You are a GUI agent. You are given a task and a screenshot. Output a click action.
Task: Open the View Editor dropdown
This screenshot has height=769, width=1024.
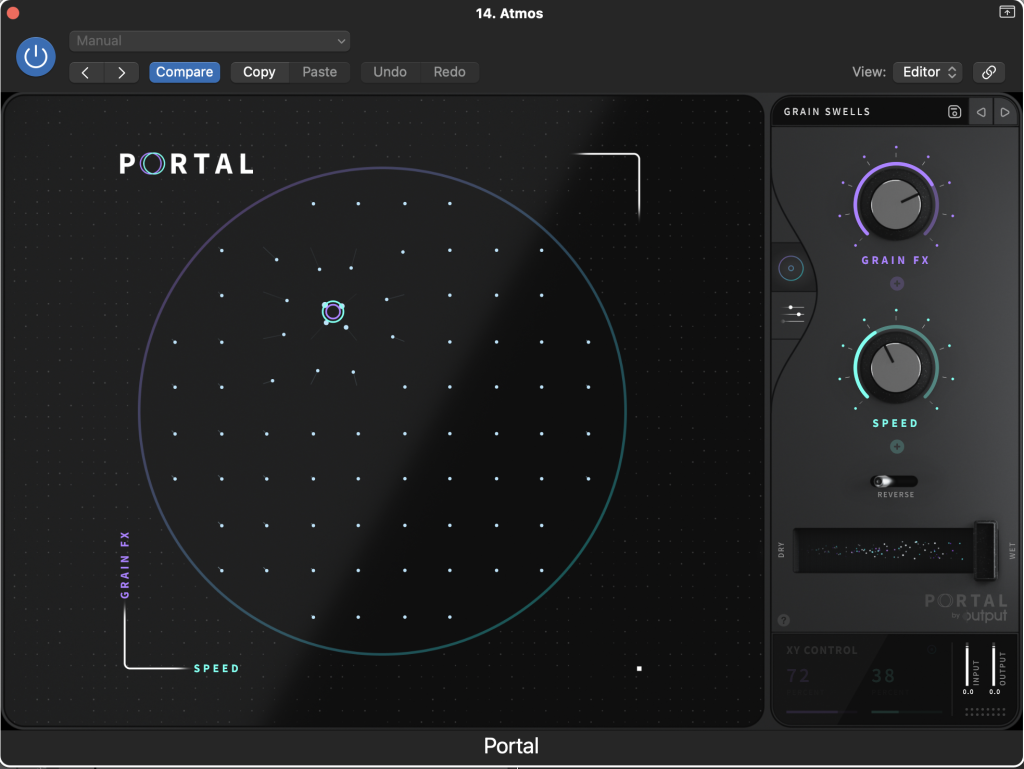pyautogui.click(x=927, y=72)
